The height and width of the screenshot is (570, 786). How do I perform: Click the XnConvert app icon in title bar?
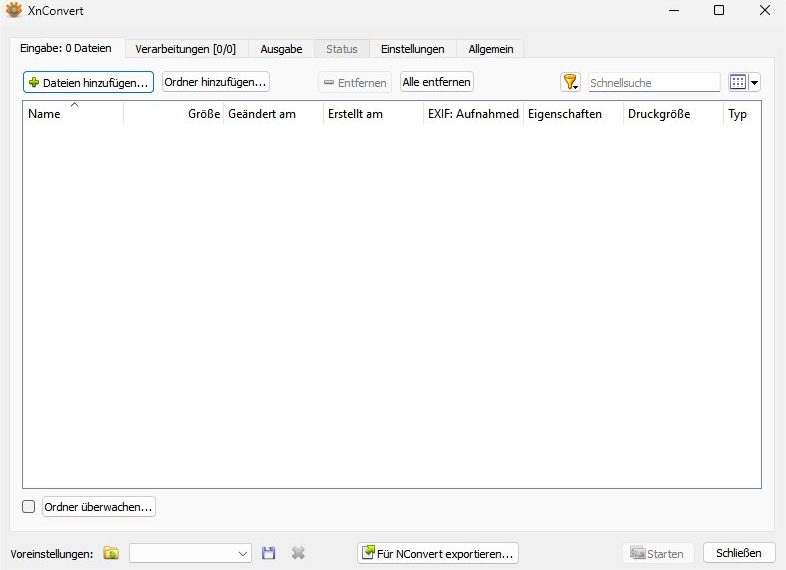click(14, 10)
